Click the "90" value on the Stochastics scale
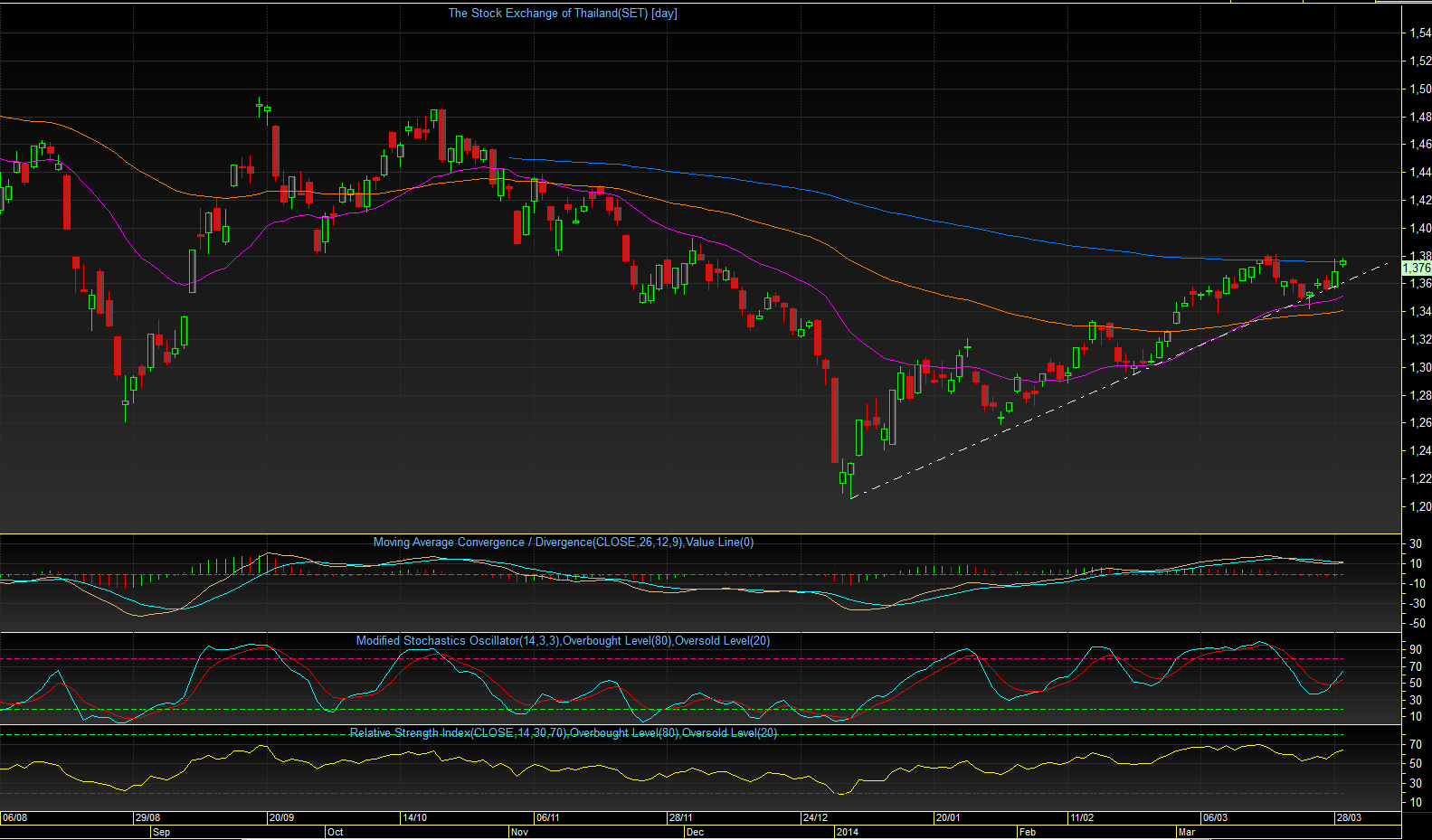This screenshot has width=1432, height=840. 1416,650
